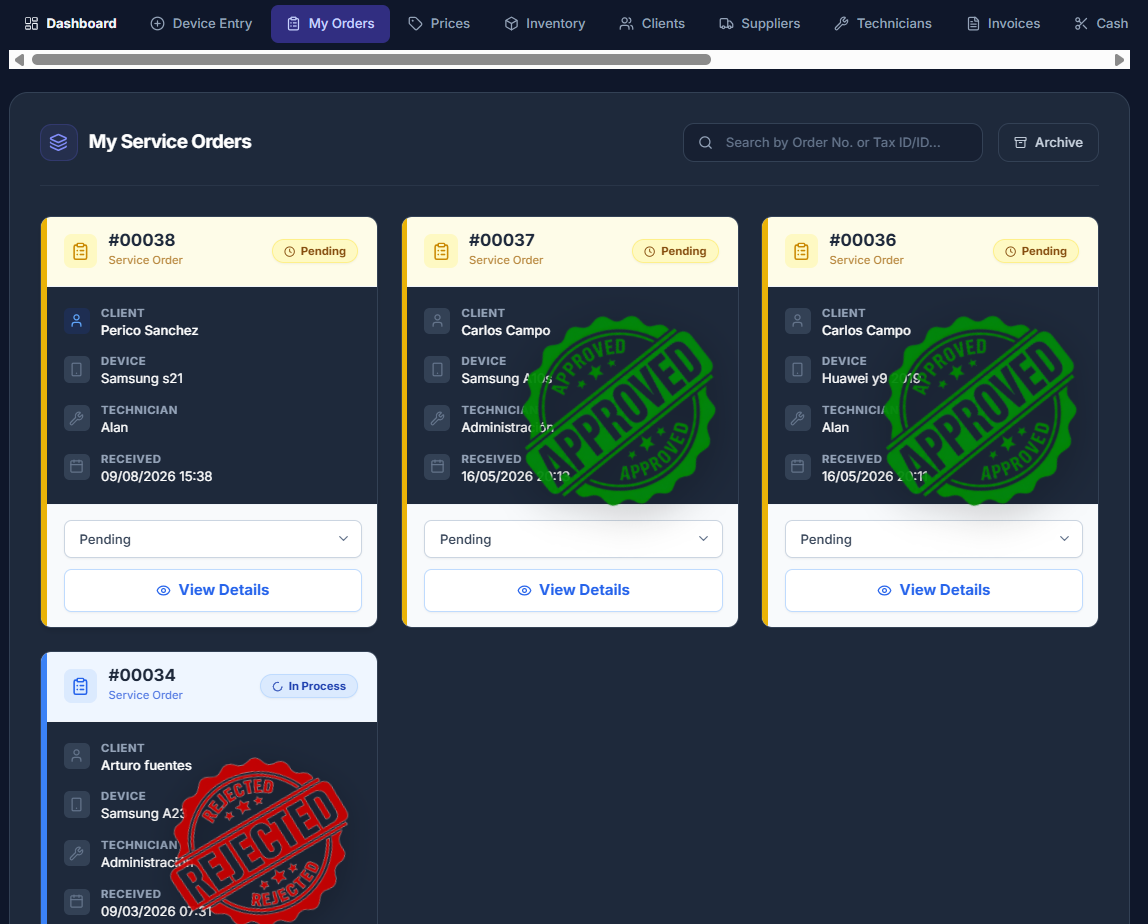This screenshot has height=924, width=1148.
Task: Click the horizontal scrollbar right arrow
Action: [1119, 60]
